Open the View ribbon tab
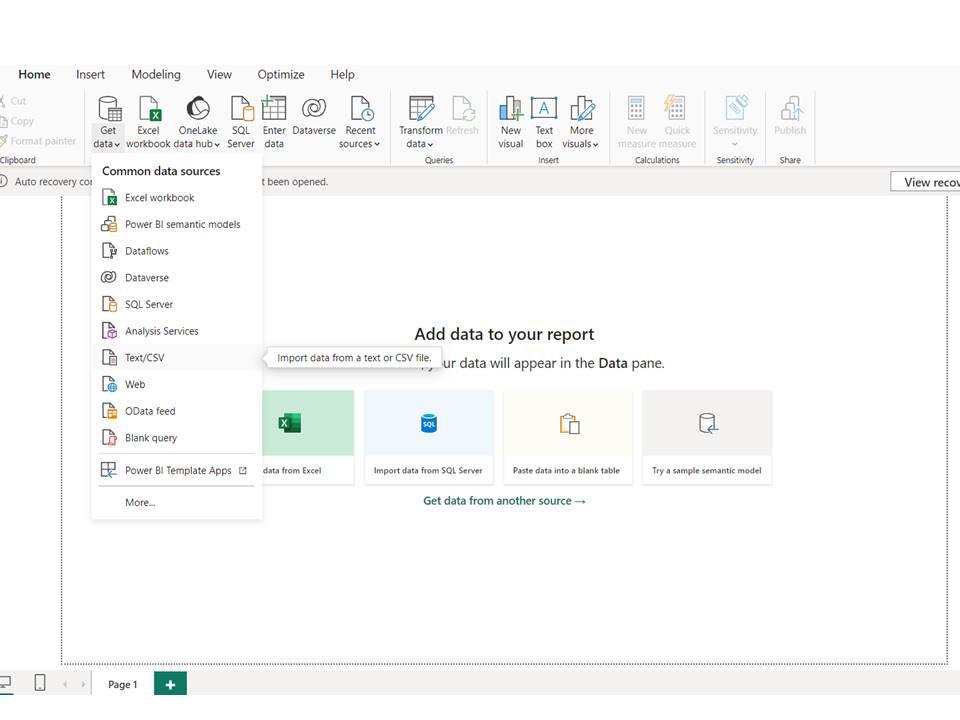The width and height of the screenshot is (960, 720). click(x=219, y=74)
